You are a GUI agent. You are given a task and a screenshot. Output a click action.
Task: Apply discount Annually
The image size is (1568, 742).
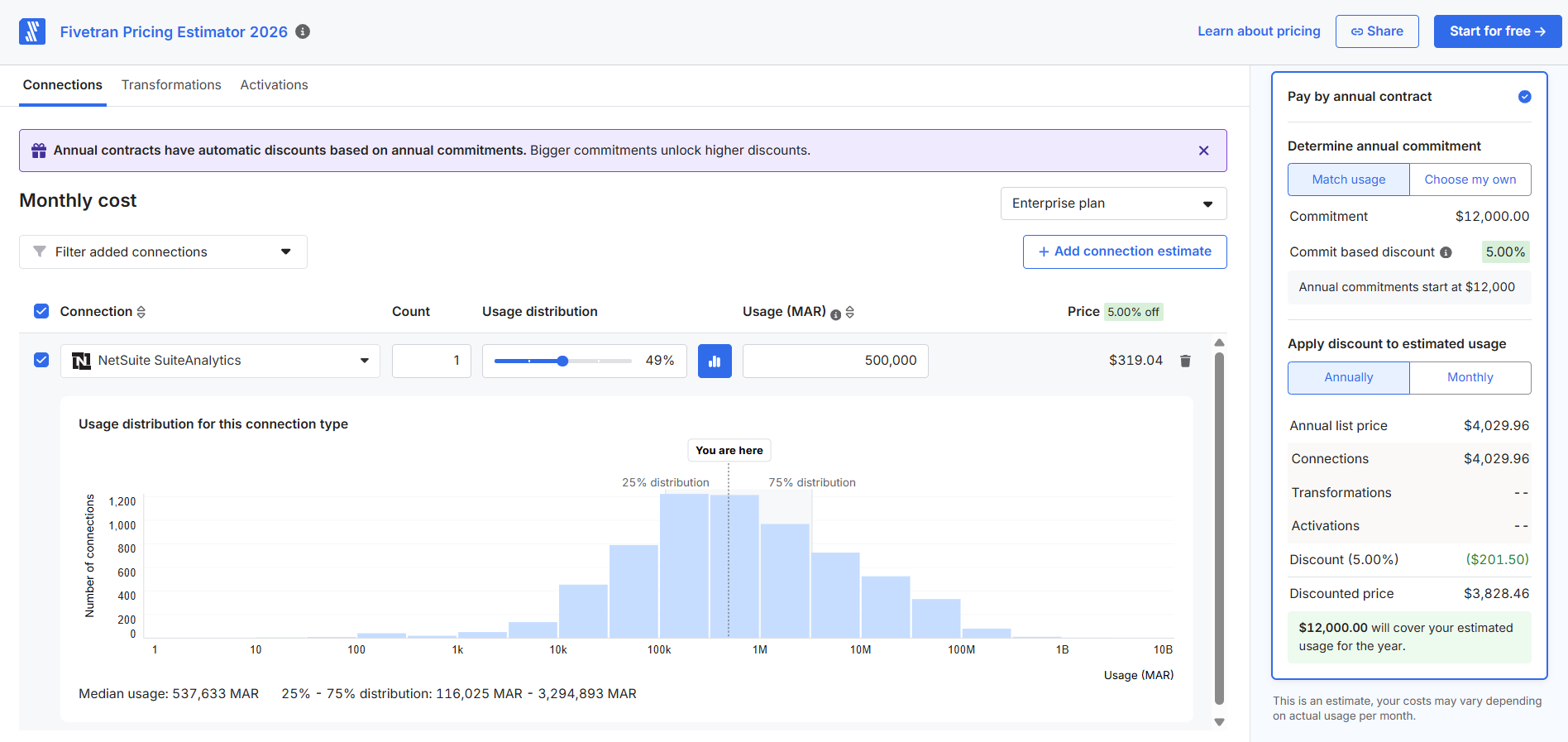pyautogui.click(x=1348, y=377)
